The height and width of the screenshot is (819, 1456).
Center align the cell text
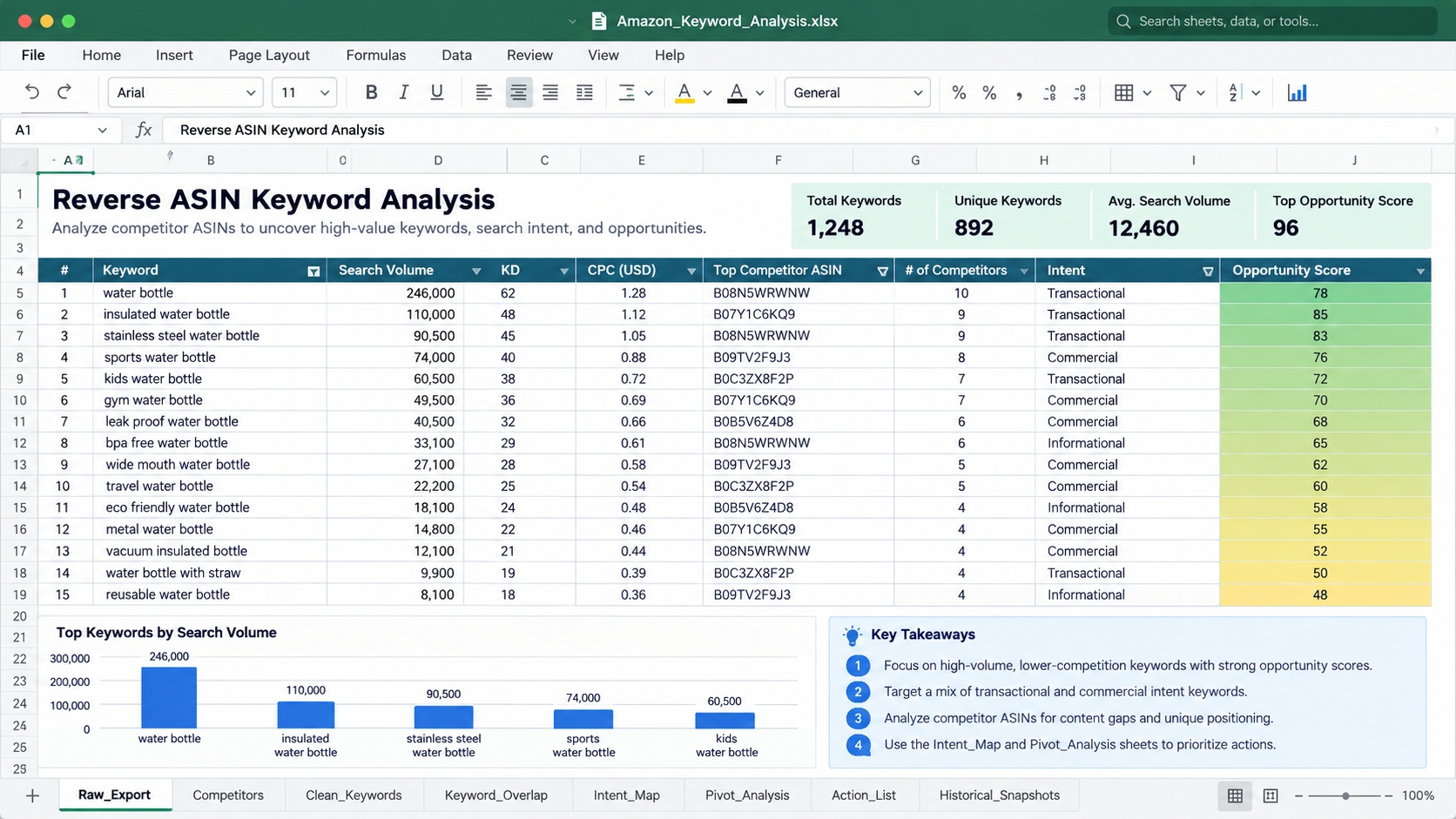pyautogui.click(x=518, y=92)
